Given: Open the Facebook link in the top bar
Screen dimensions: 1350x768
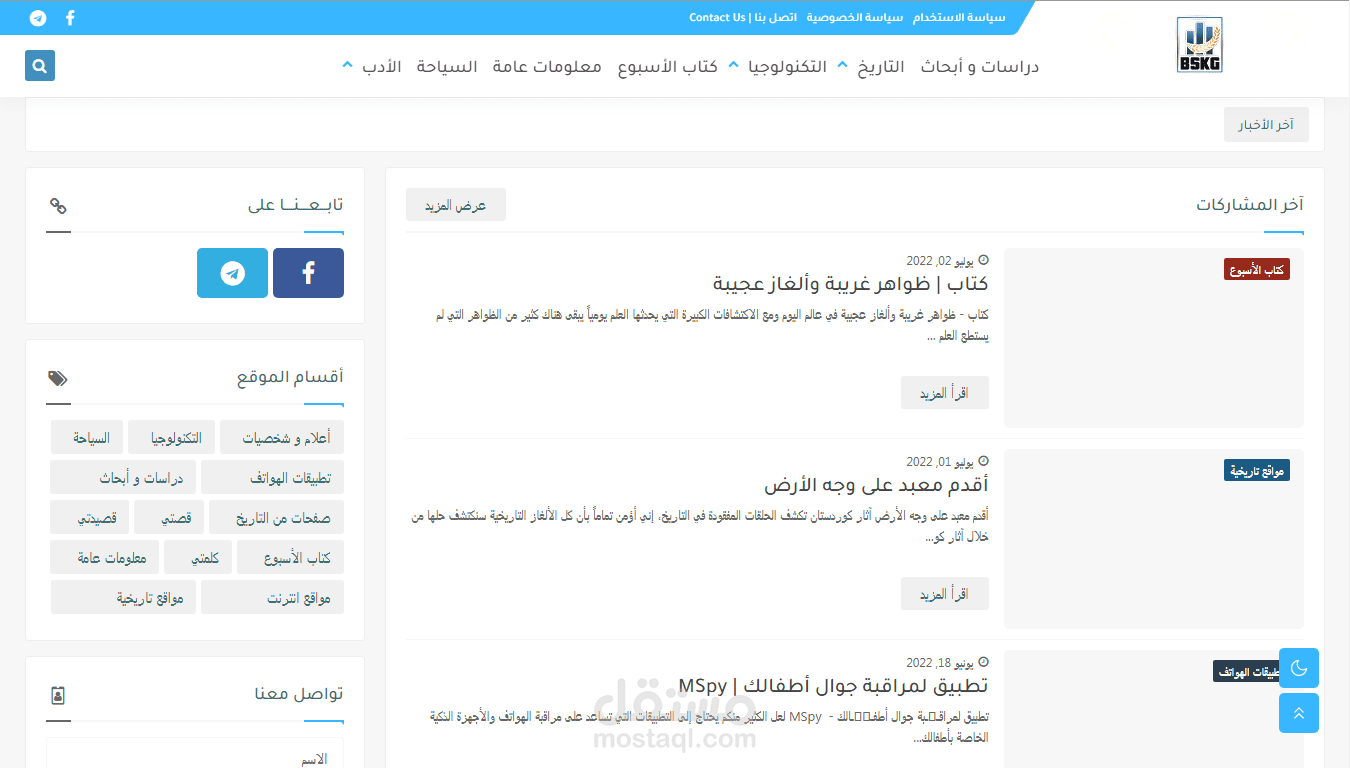Looking at the screenshot, I should [x=70, y=18].
